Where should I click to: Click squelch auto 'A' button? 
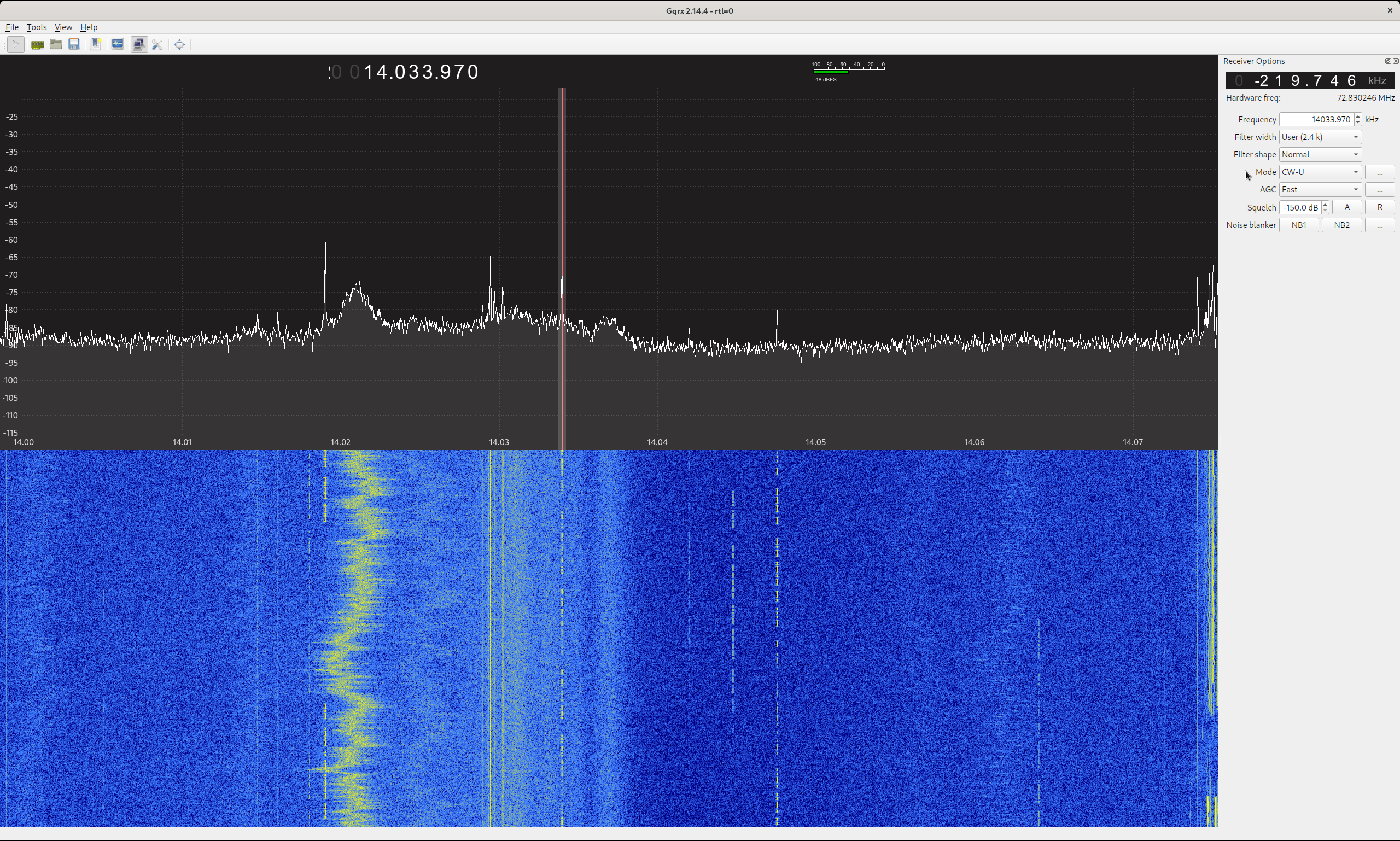[x=1347, y=207]
